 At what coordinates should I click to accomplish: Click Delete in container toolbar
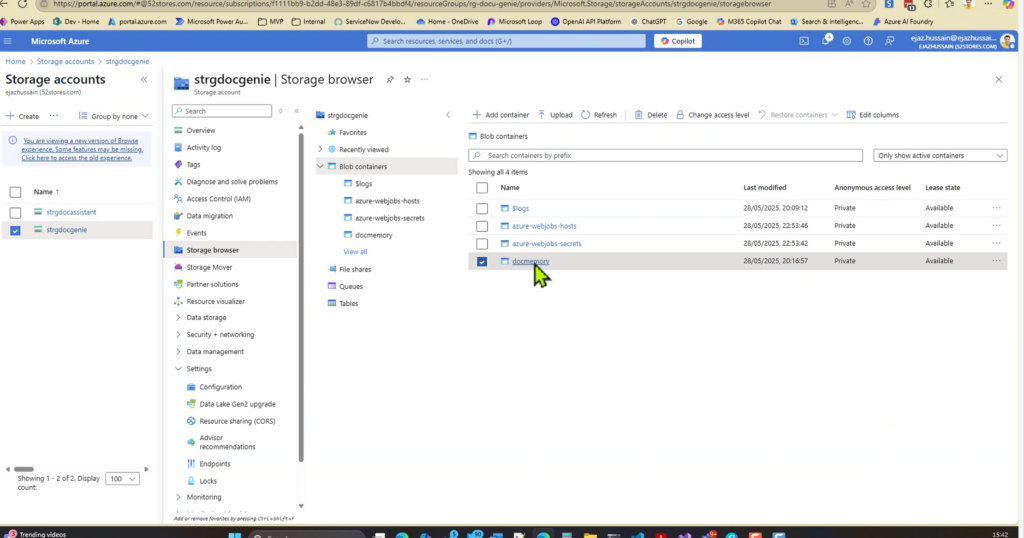[650, 115]
